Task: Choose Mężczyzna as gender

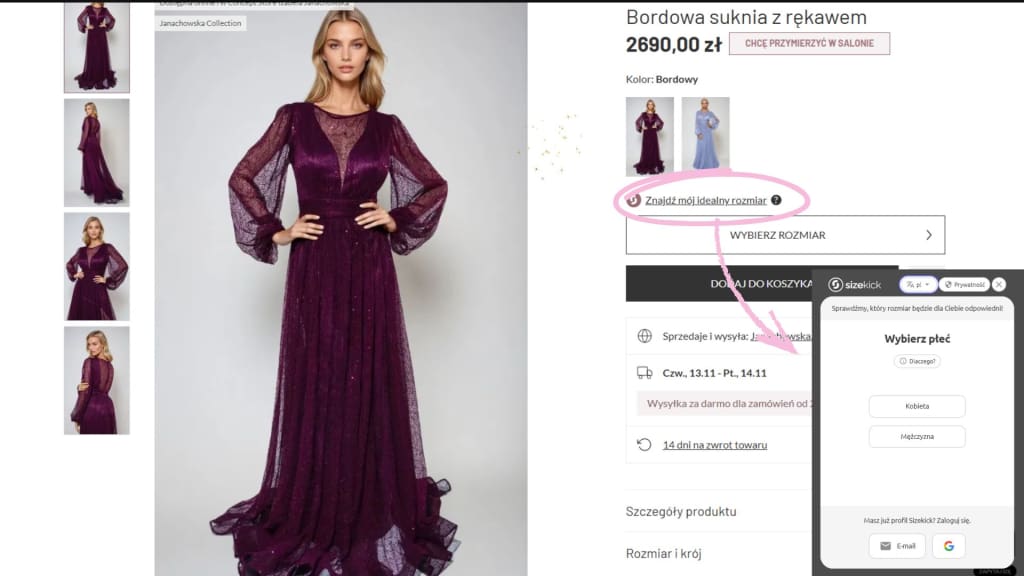Action: (x=917, y=437)
